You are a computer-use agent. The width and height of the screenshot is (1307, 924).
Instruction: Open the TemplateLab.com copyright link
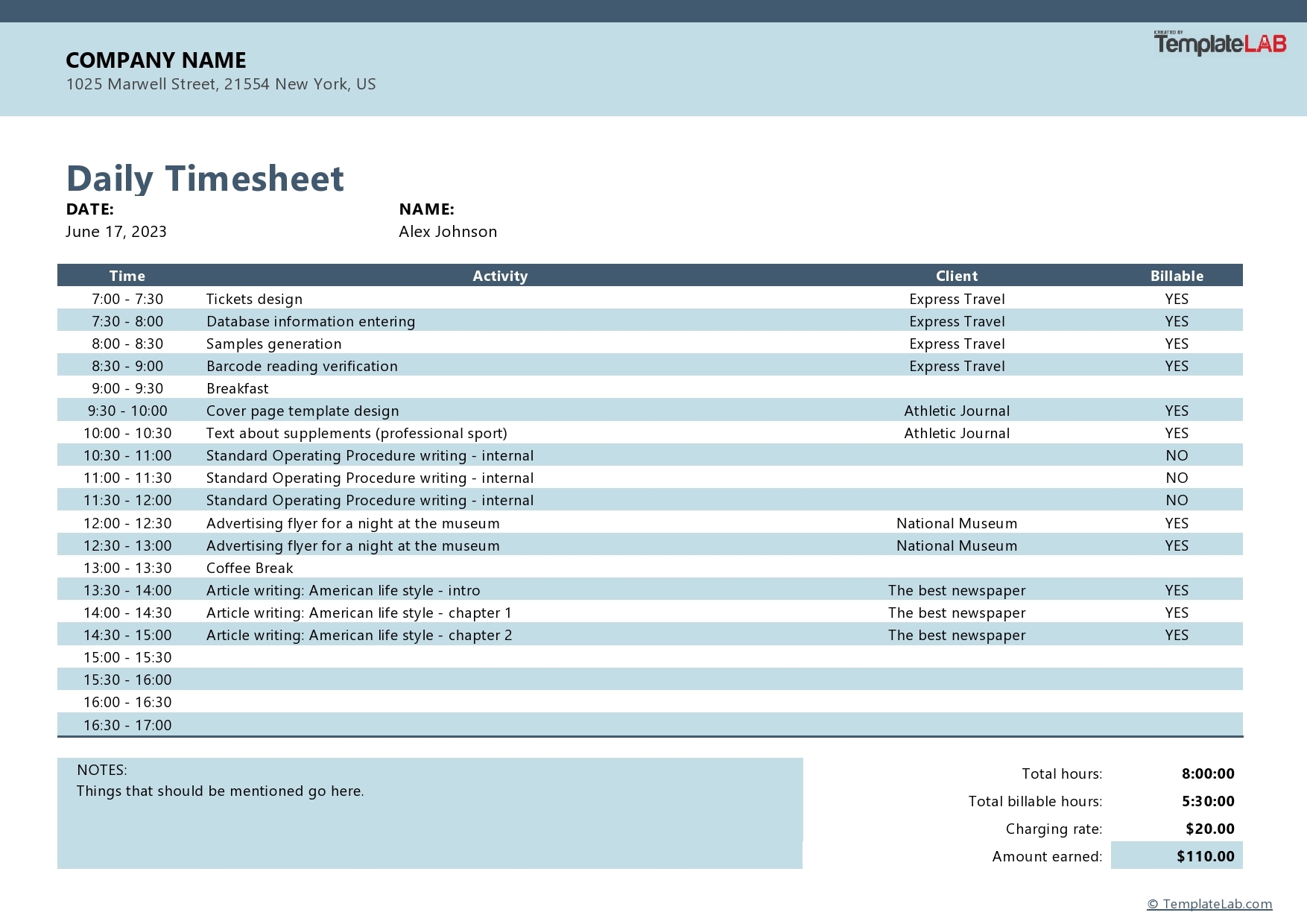point(1209,904)
